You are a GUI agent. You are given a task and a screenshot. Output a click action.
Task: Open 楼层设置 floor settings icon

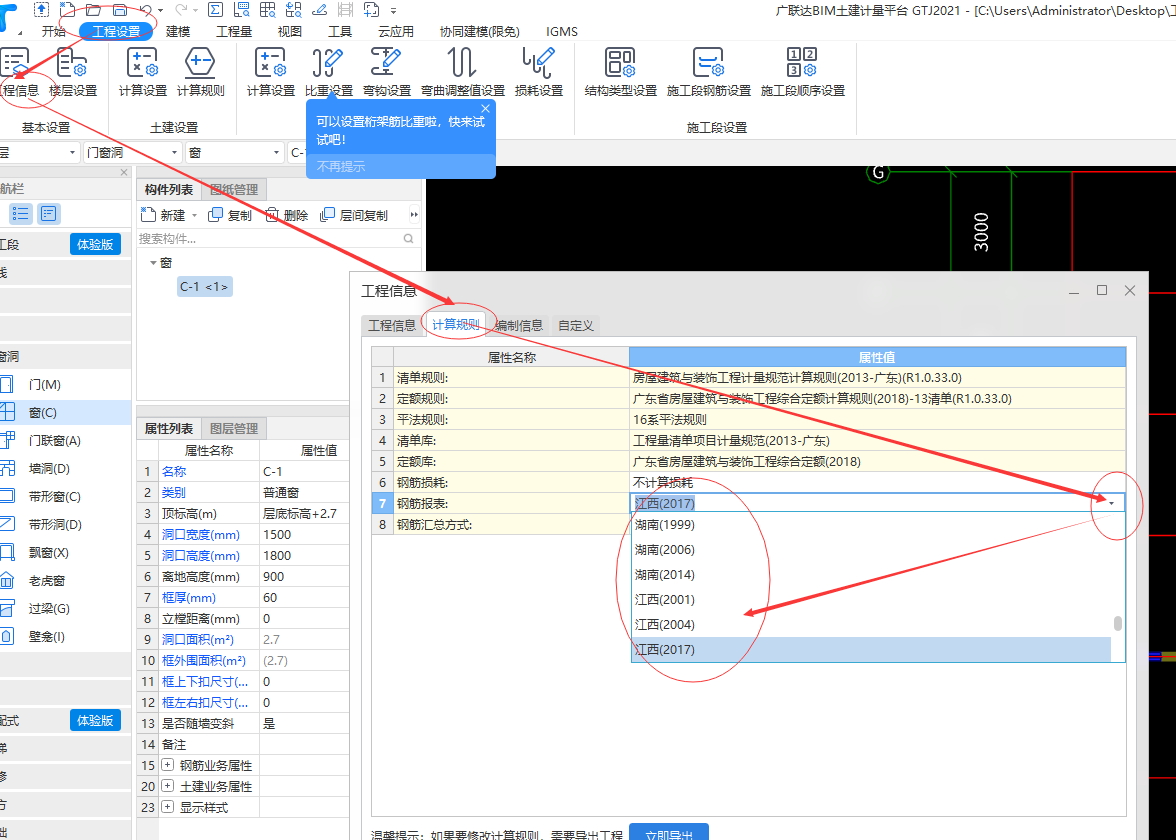click(x=73, y=72)
